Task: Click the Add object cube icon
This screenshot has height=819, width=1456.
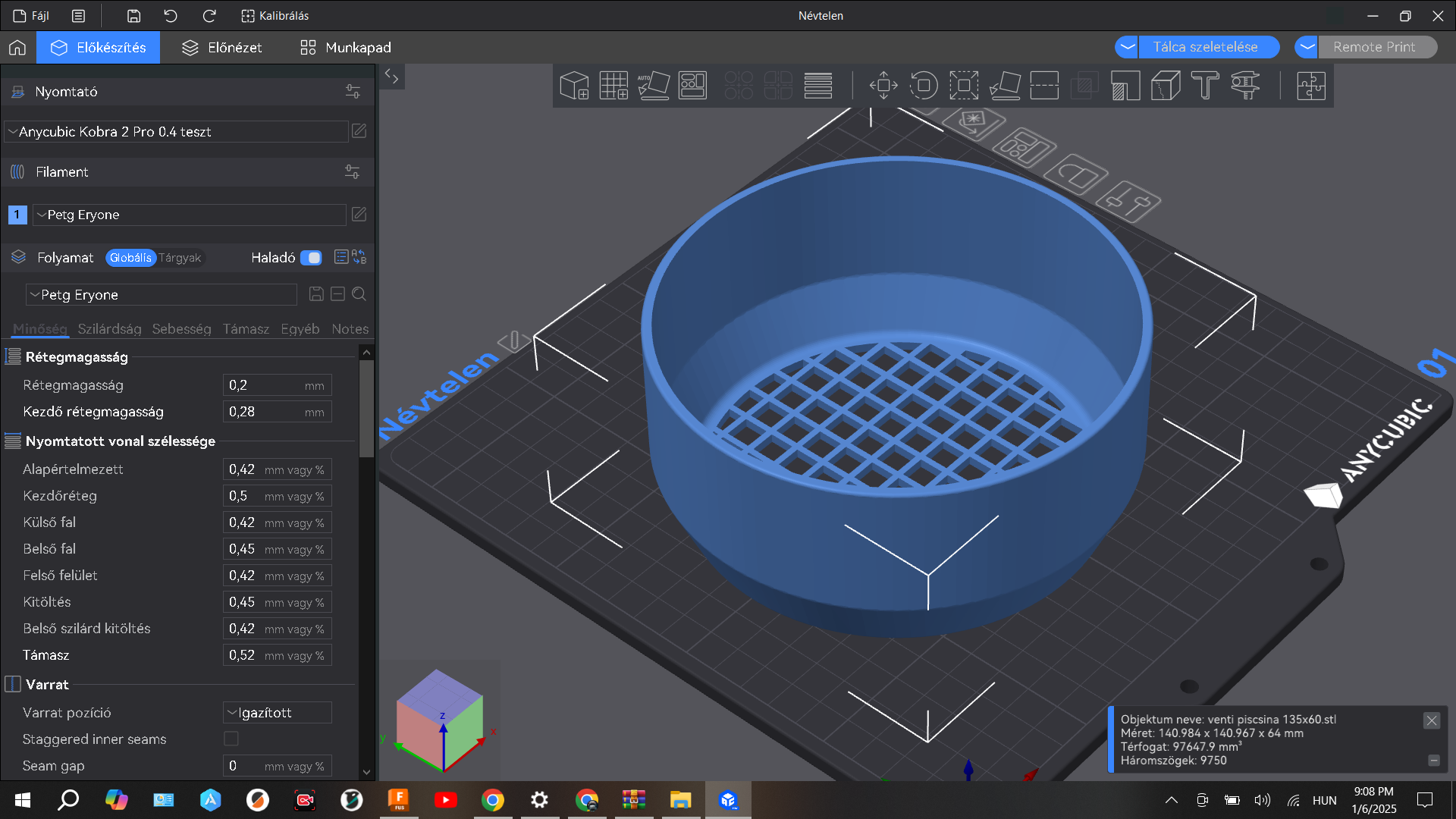Action: (x=574, y=86)
